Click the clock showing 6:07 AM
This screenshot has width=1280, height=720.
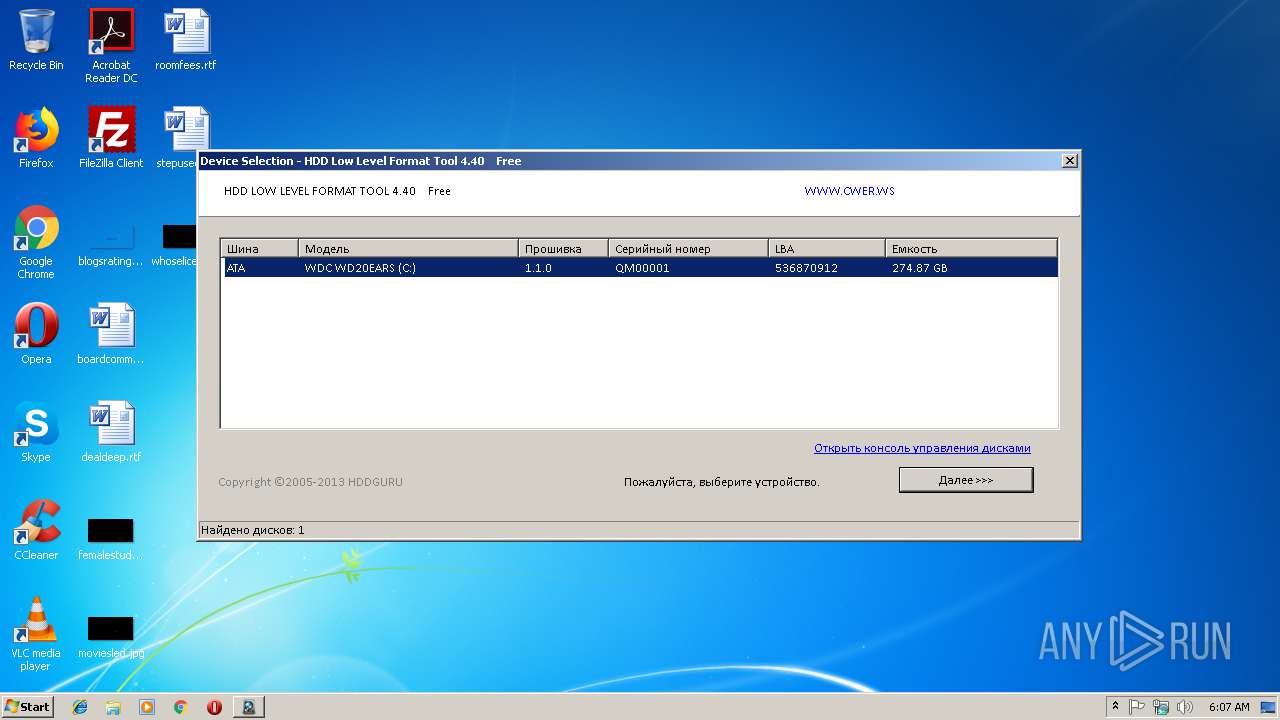(1229, 707)
